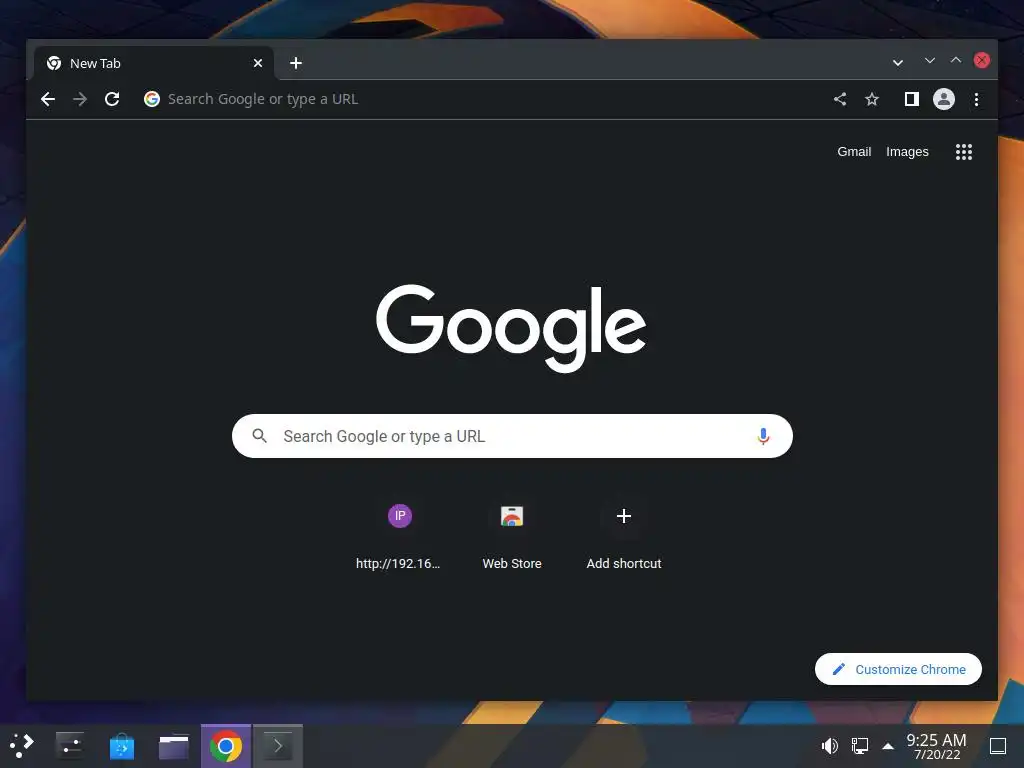Click the forward navigation arrow

[x=80, y=99]
